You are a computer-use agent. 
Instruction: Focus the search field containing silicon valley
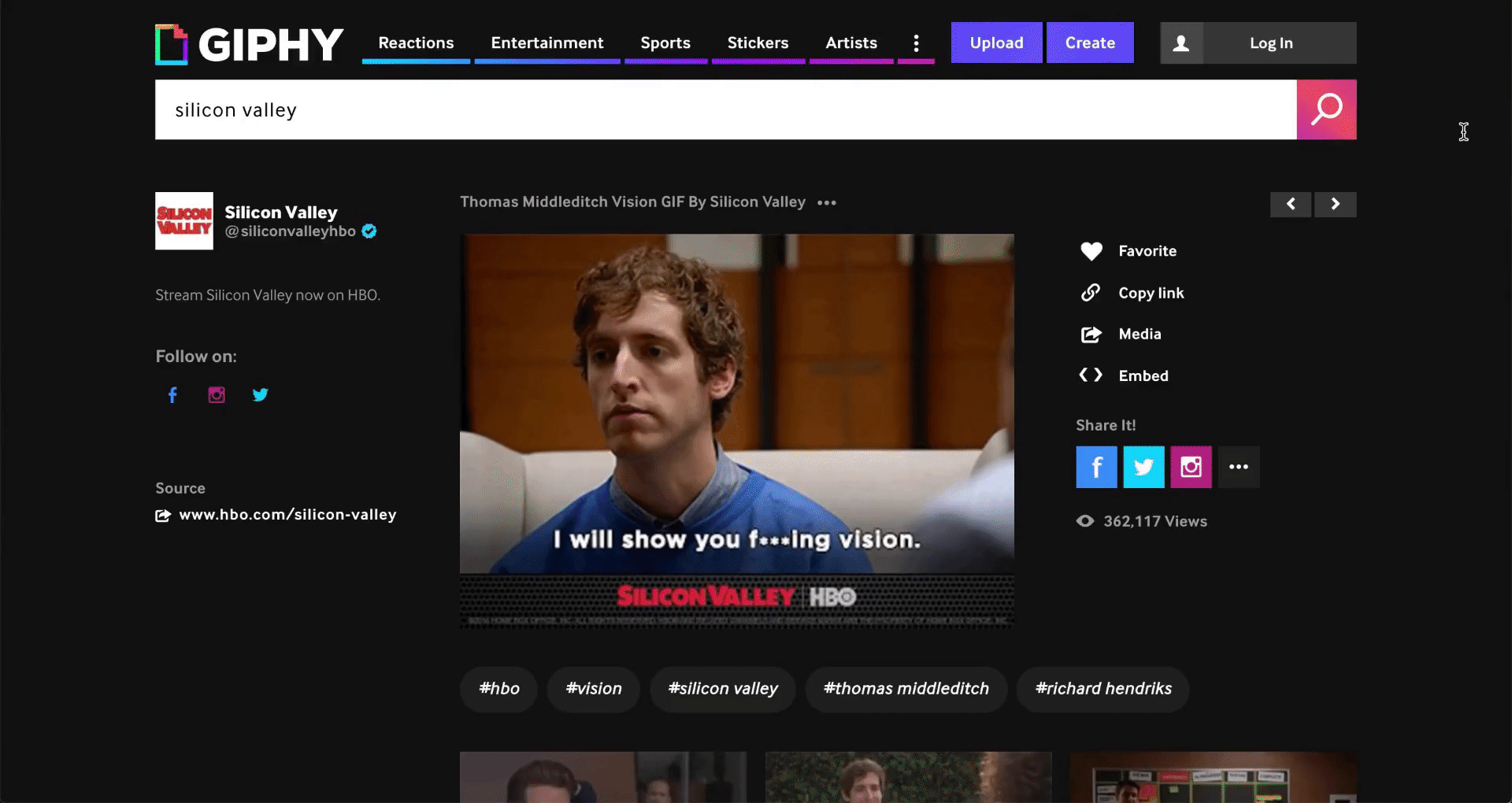tap(726, 109)
